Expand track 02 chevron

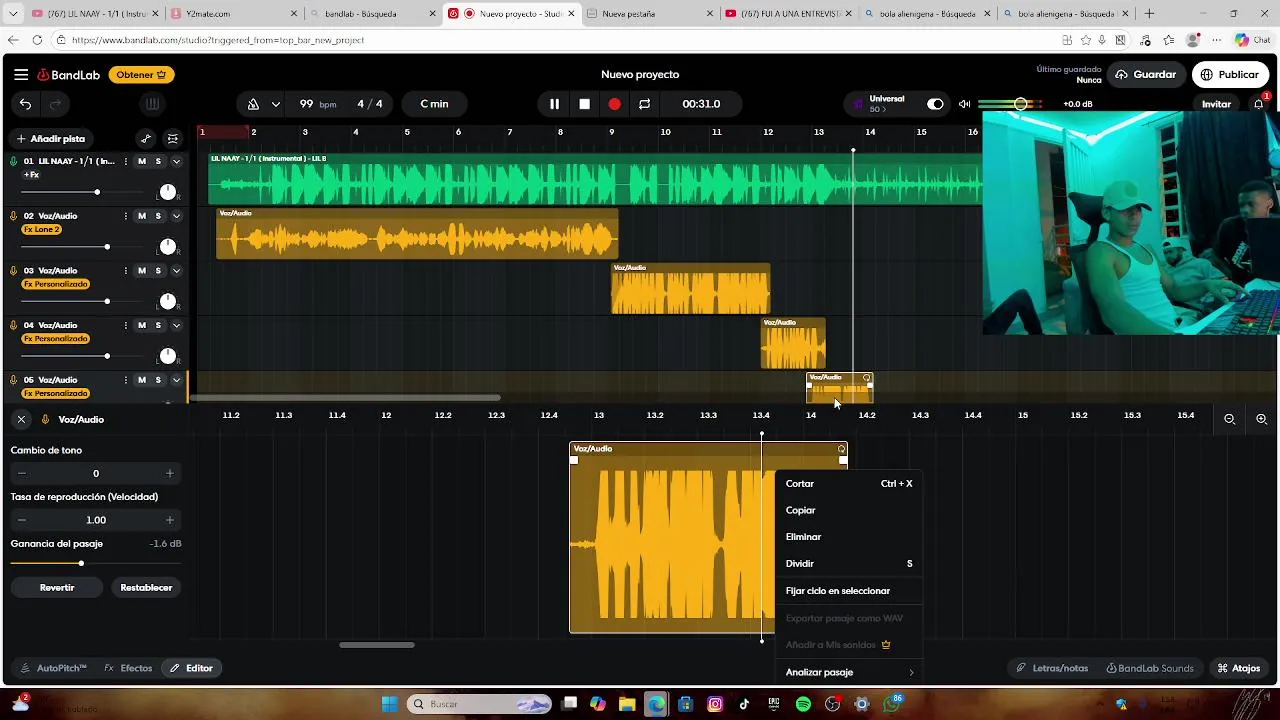[x=176, y=216]
